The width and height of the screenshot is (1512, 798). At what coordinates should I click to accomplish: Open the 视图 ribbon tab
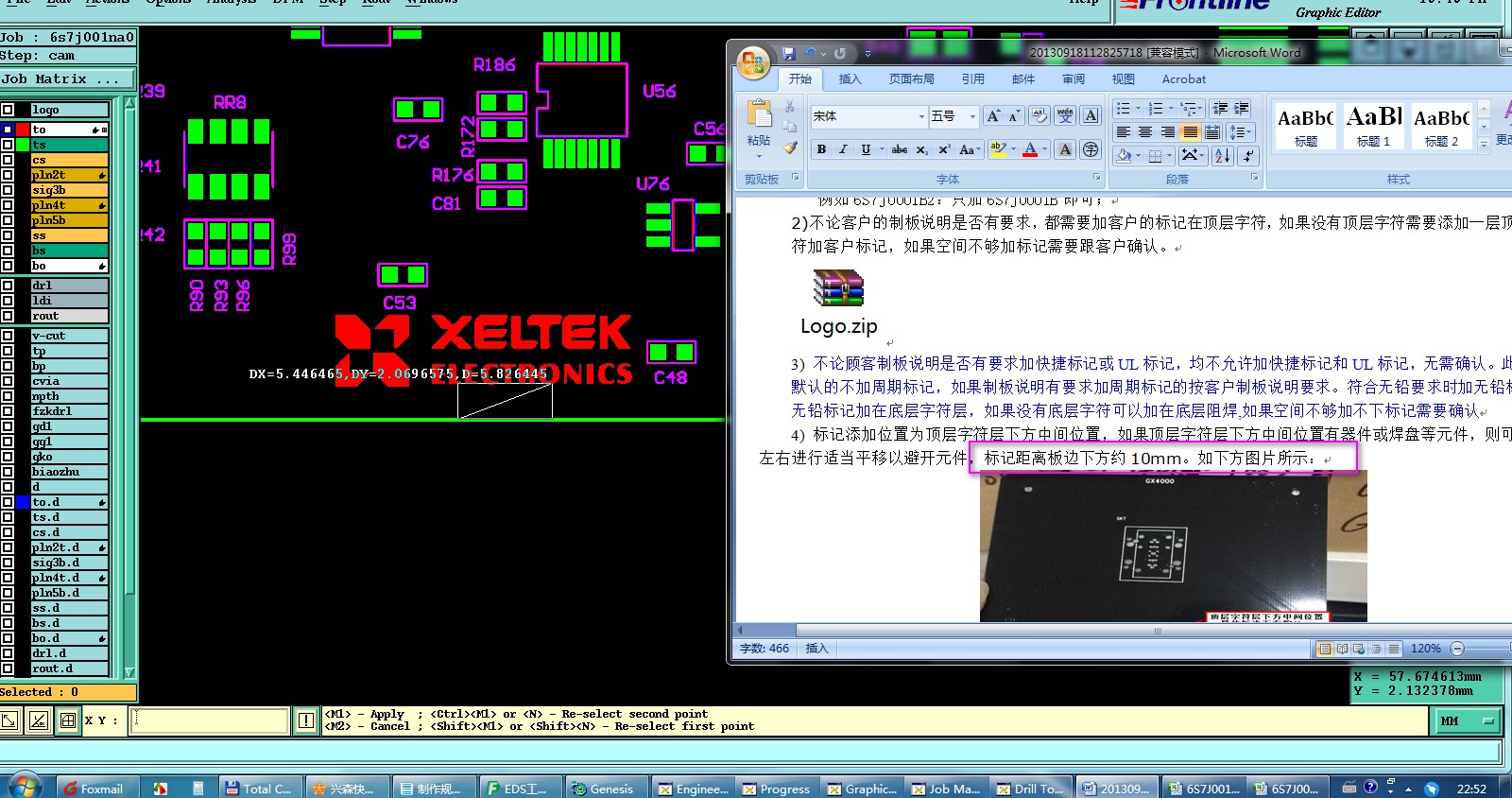pyautogui.click(x=1123, y=79)
